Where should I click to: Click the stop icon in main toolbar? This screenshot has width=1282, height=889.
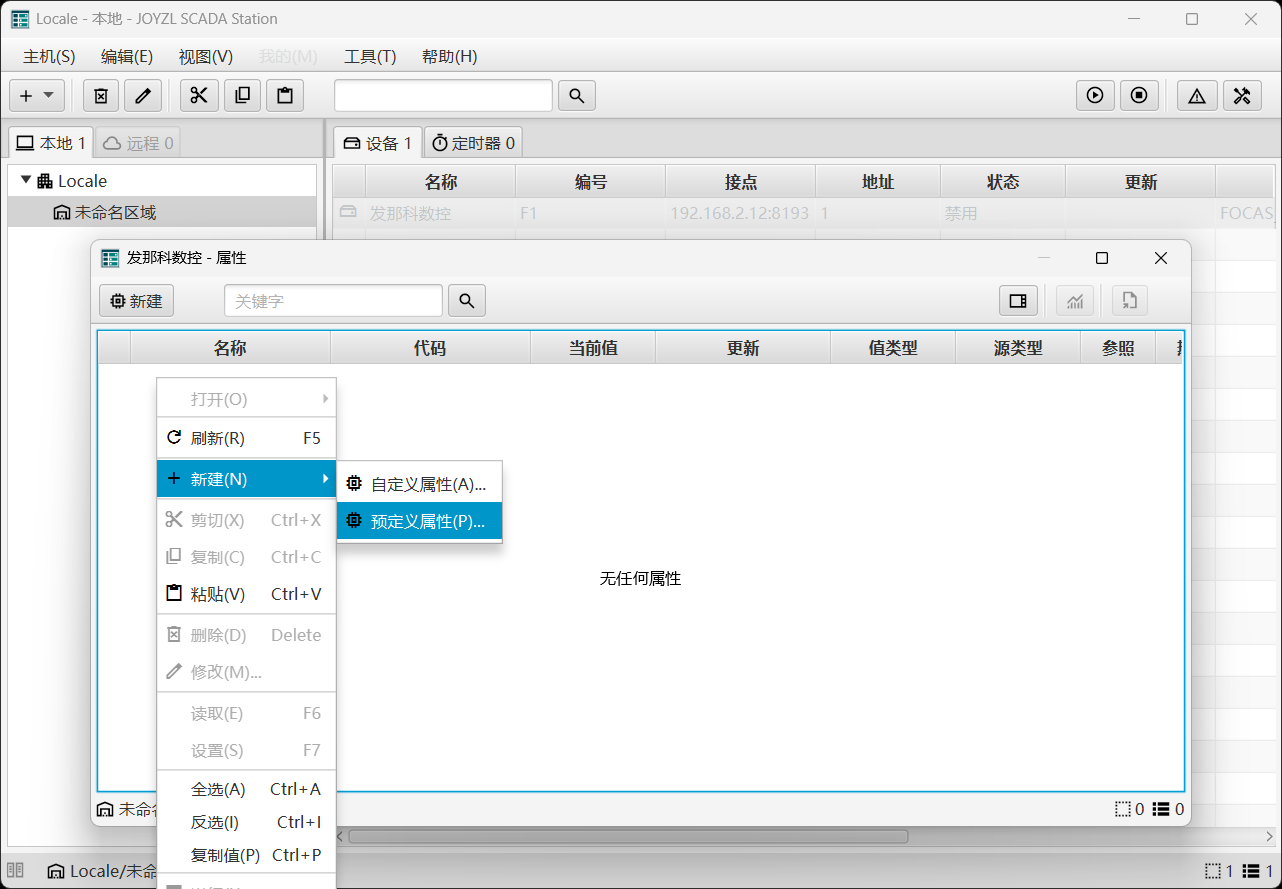click(x=1139, y=95)
